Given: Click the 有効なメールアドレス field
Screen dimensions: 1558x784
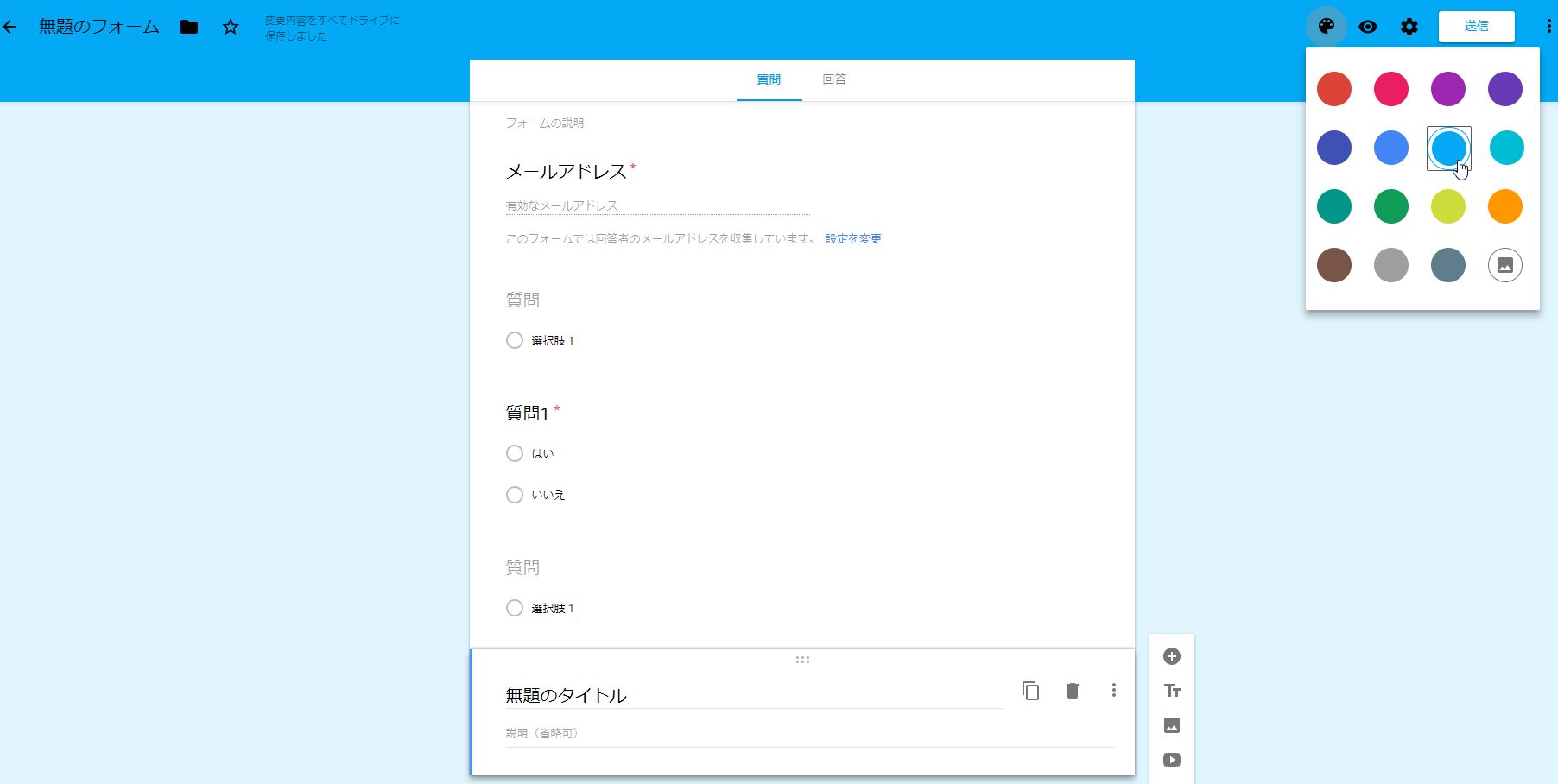Looking at the screenshot, I should [x=658, y=205].
